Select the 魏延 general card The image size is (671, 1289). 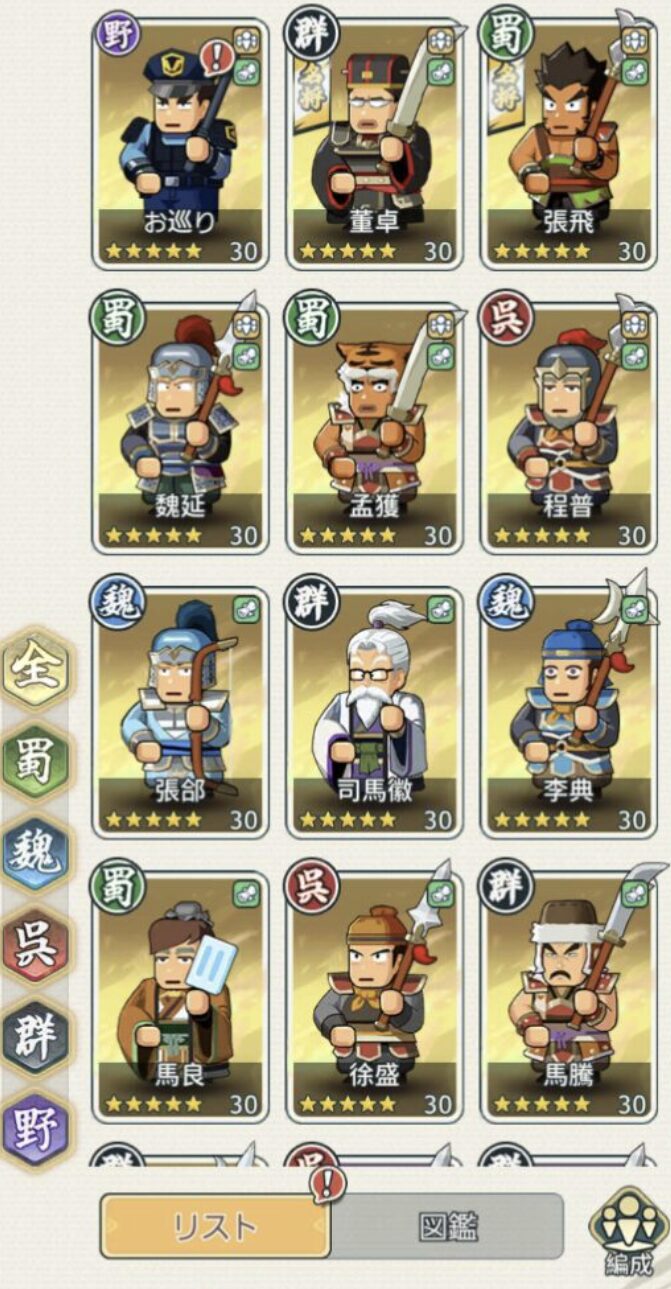point(180,427)
